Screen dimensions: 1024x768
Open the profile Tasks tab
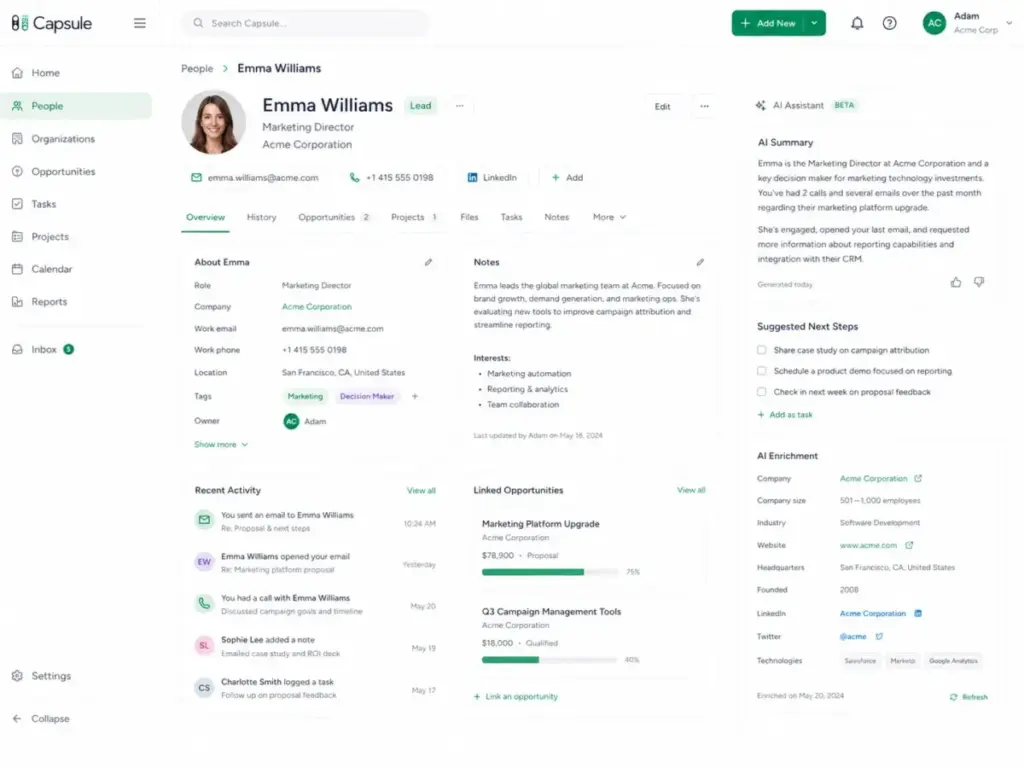(511, 217)
